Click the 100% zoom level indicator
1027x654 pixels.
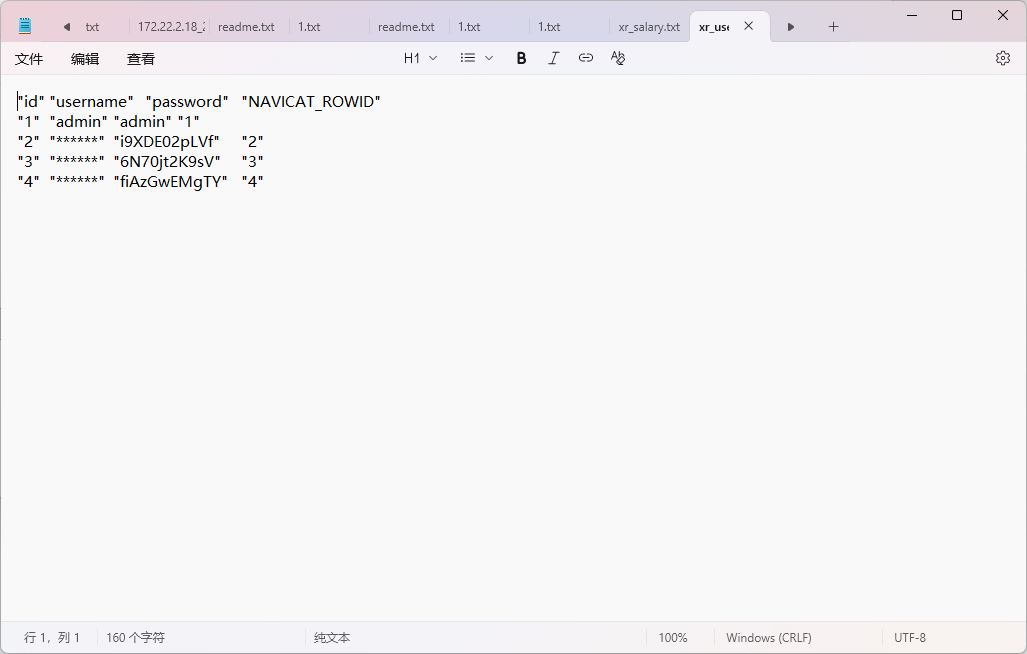tap(673, 637)
